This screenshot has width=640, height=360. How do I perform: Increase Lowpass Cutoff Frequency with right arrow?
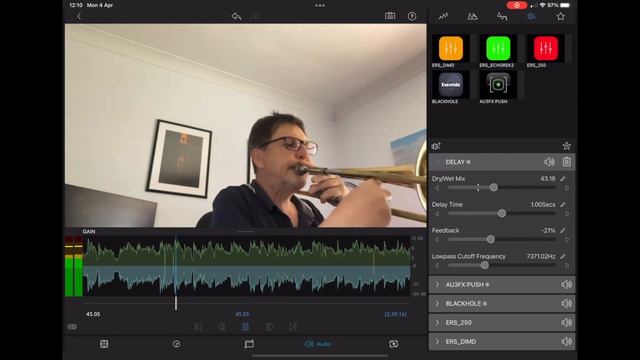pyautogui.click(x=567, y=265)
